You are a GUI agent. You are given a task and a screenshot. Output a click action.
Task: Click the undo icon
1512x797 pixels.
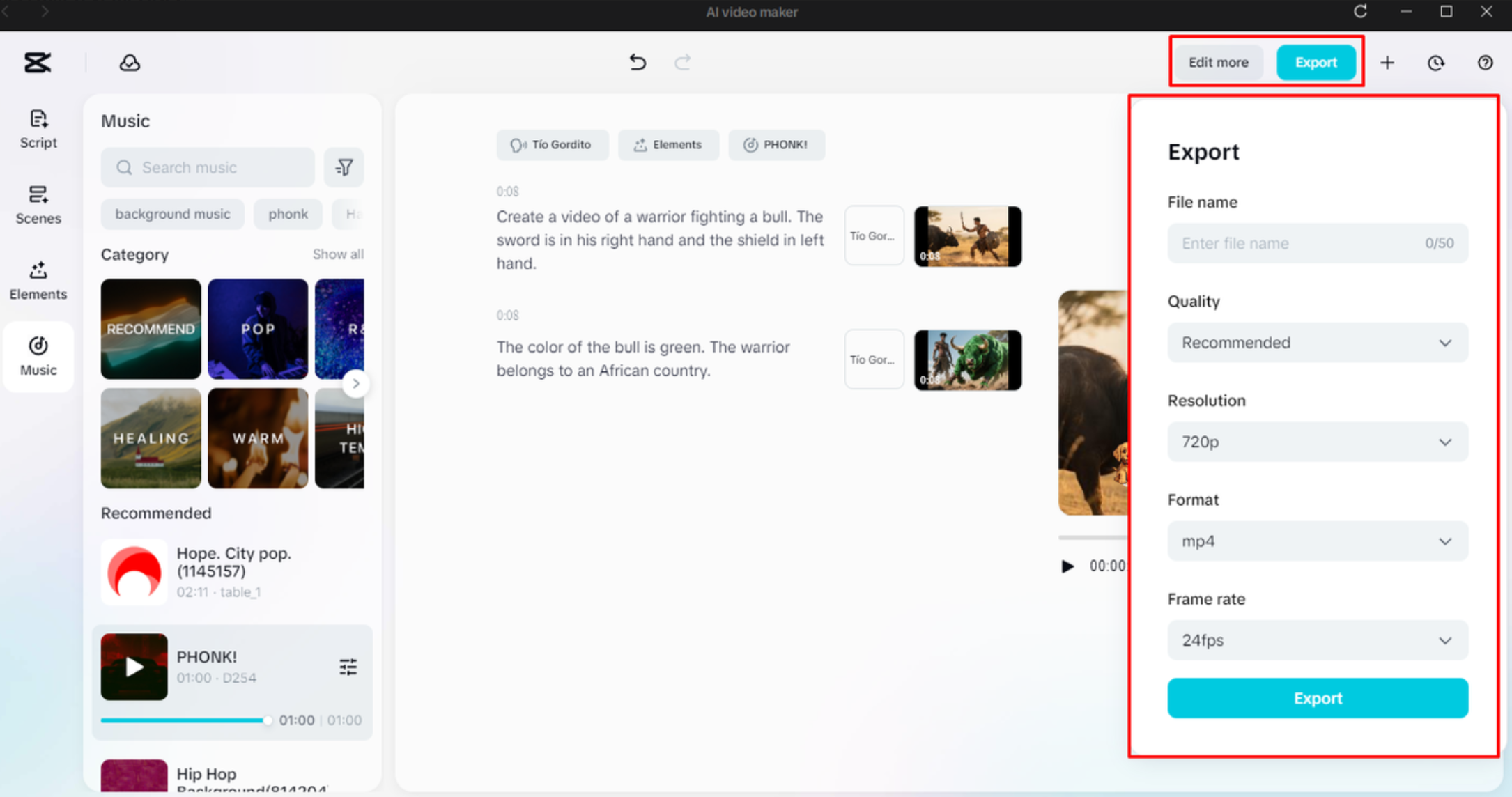click(638, 62)
